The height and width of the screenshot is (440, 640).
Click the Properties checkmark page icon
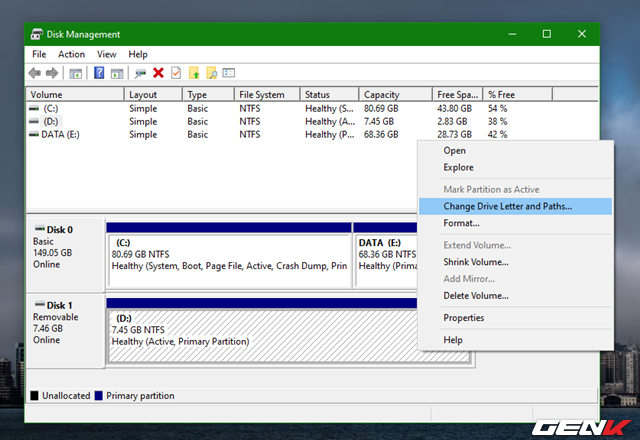click(176, 73)
